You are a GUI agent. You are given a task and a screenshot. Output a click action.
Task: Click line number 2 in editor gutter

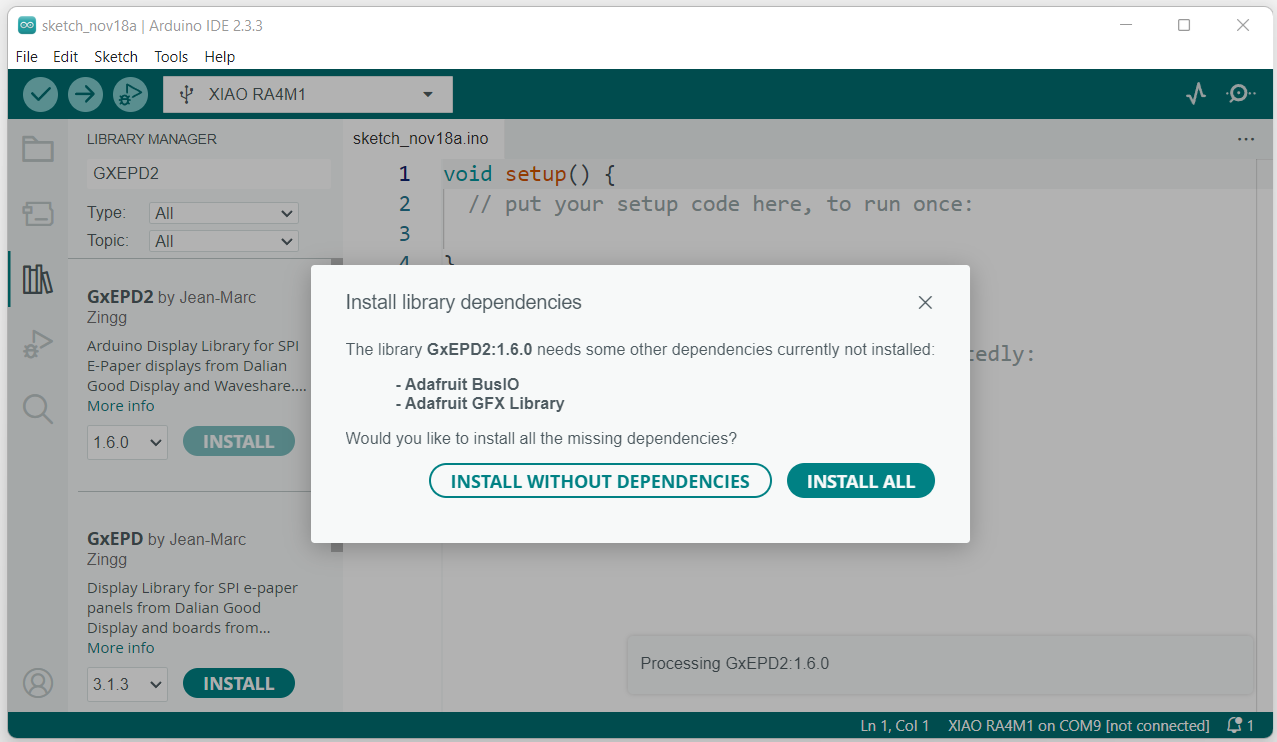404,204
